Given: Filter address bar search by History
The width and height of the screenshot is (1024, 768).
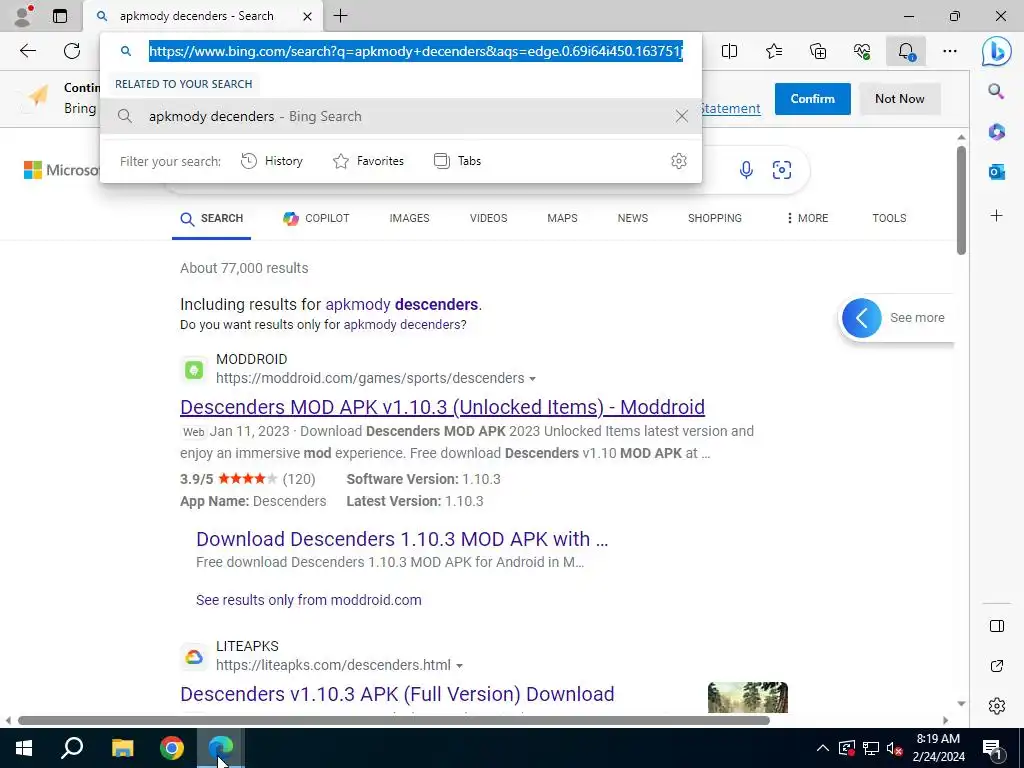Looking at the screenshot, I should [272, 161].
